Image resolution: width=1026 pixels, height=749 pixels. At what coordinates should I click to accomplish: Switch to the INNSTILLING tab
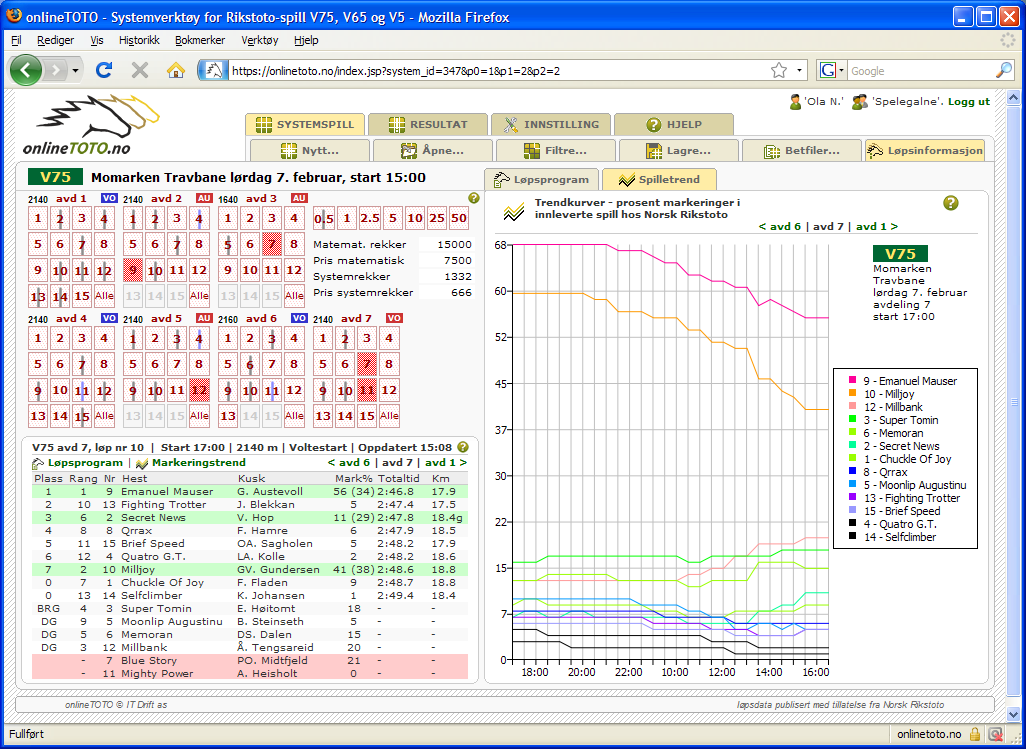tap(551, 124)
